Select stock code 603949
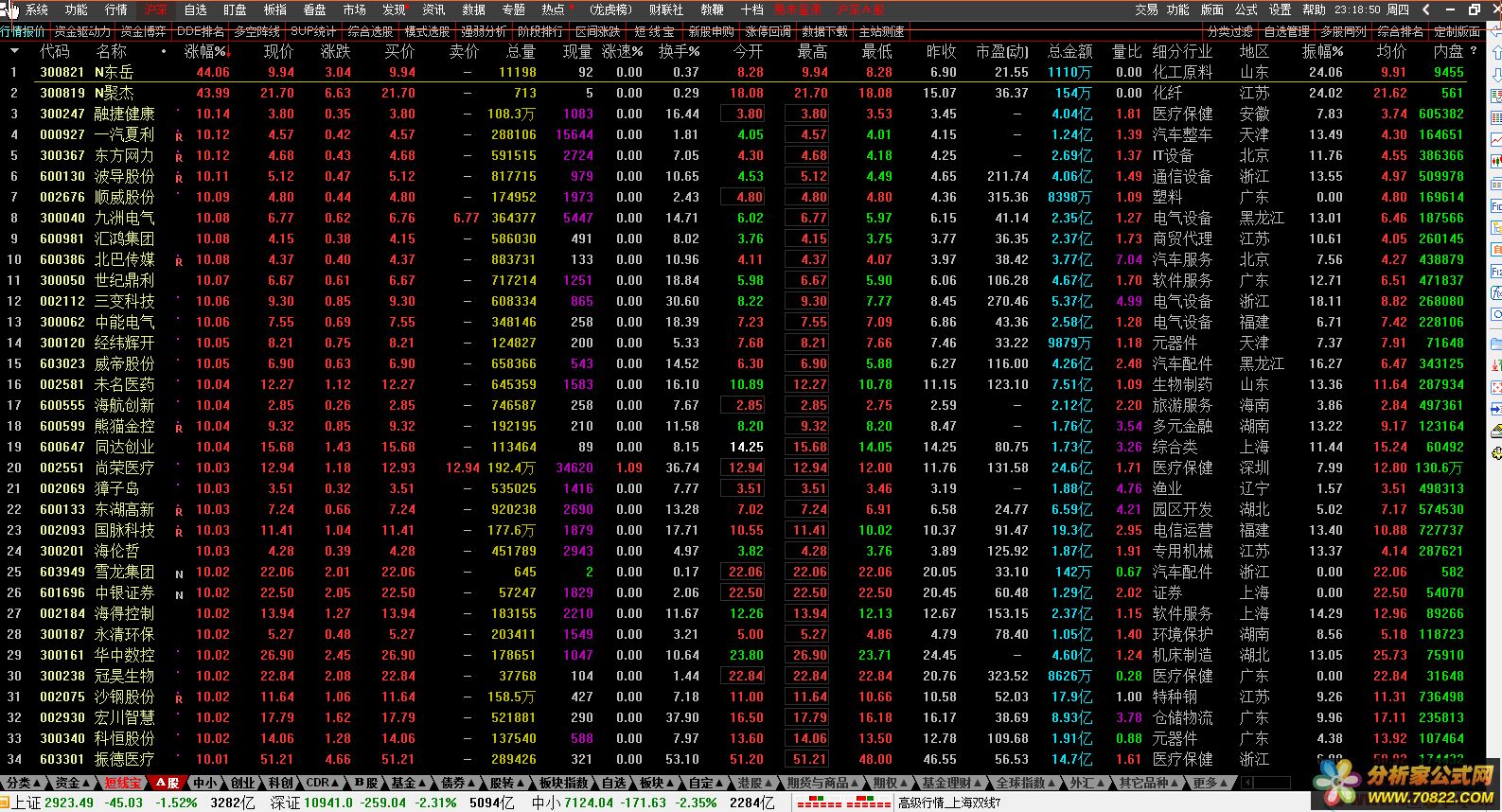The width and height of the screenshot is (1502, 812). [62, 572]
